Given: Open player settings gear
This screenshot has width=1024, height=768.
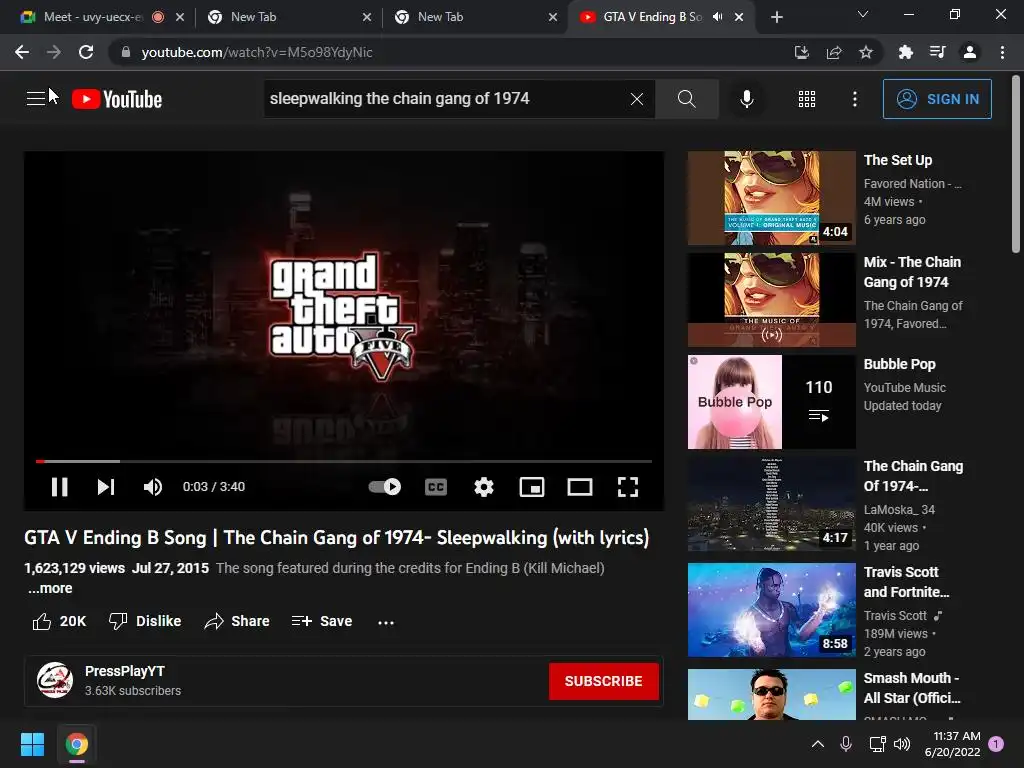Looking at the screenshot, I should (x=483, y=487).
